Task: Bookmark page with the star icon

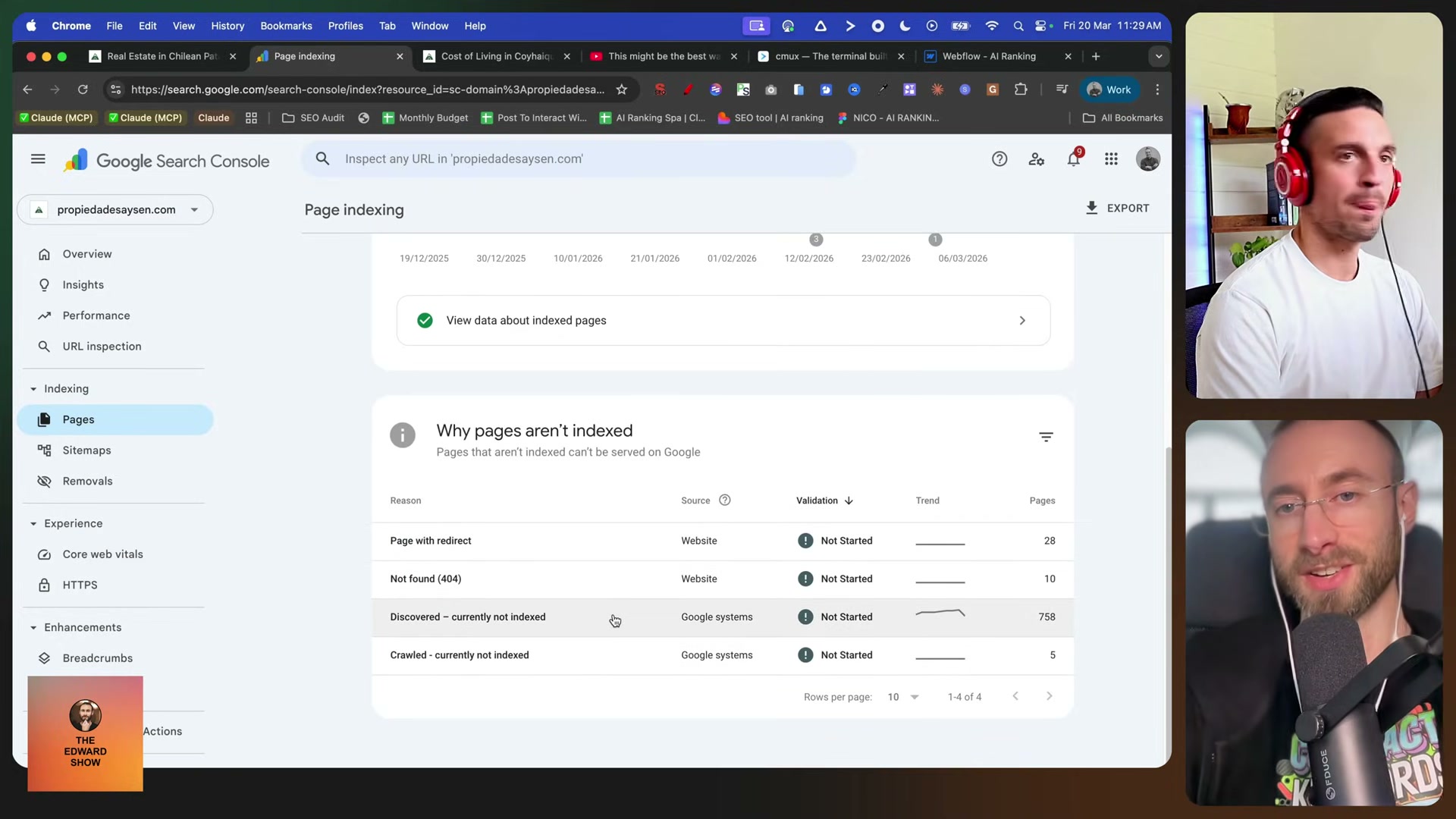Action: click(622, 89)
